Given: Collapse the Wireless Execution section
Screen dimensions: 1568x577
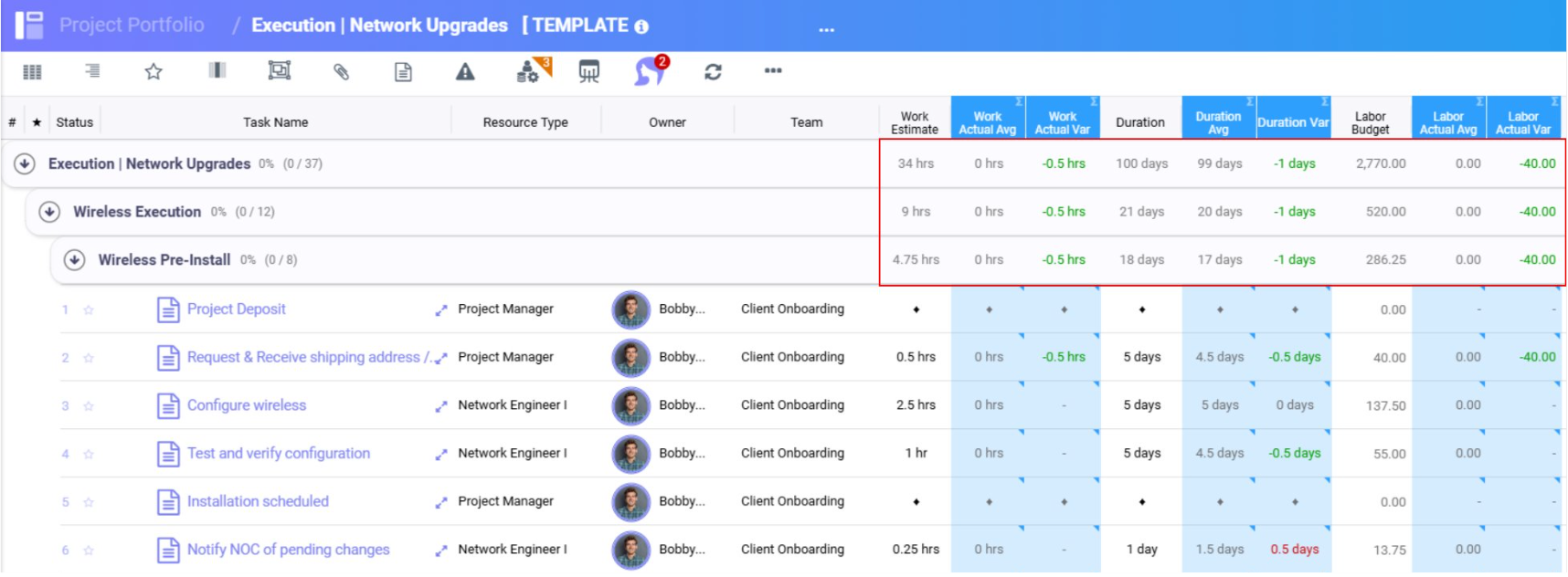Looking at the screenshot, I should click(49, 212).
